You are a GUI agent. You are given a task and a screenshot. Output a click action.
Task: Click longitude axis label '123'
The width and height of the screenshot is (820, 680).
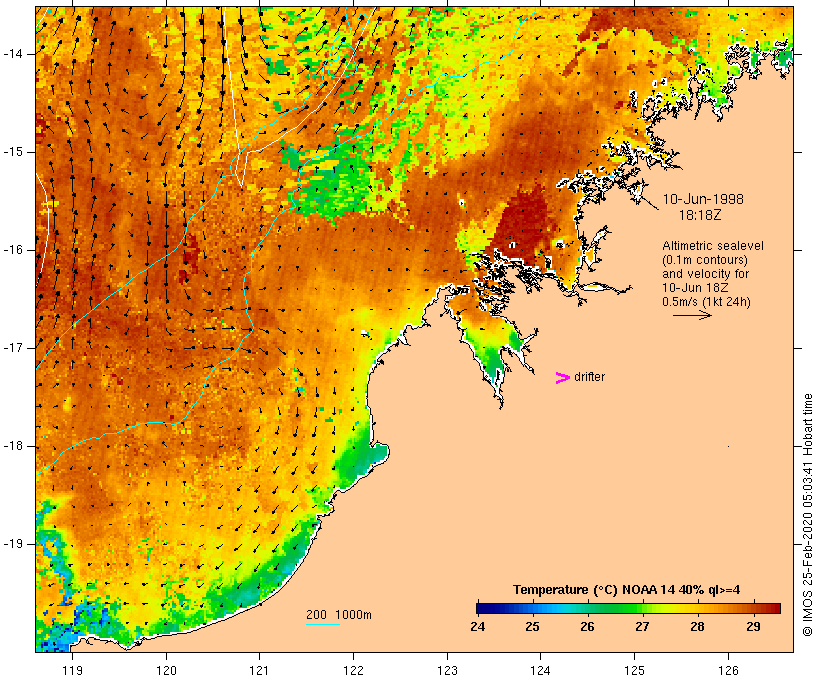click(x=447, y=670)
